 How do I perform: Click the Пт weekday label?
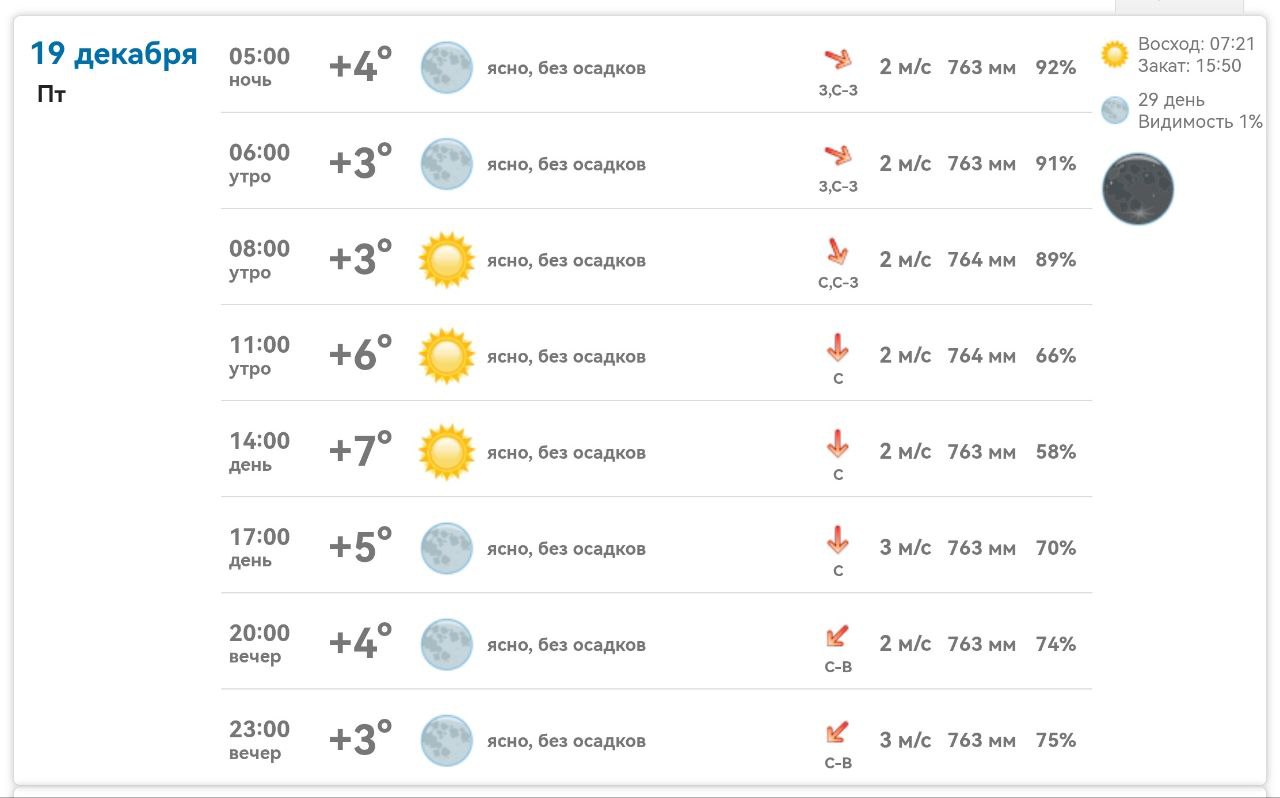(x=51, y=96)
